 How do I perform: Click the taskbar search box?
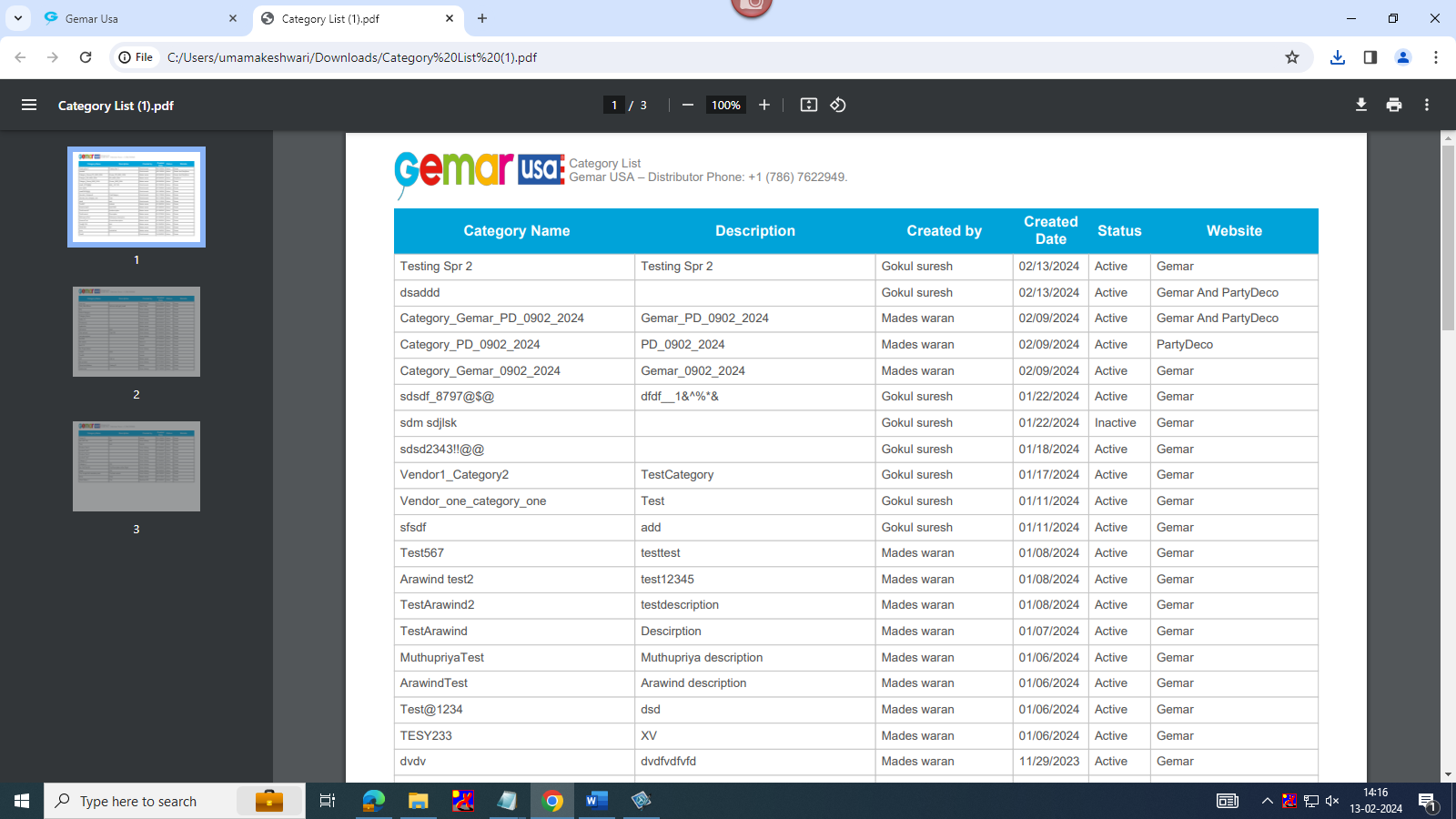coord(175,801)
